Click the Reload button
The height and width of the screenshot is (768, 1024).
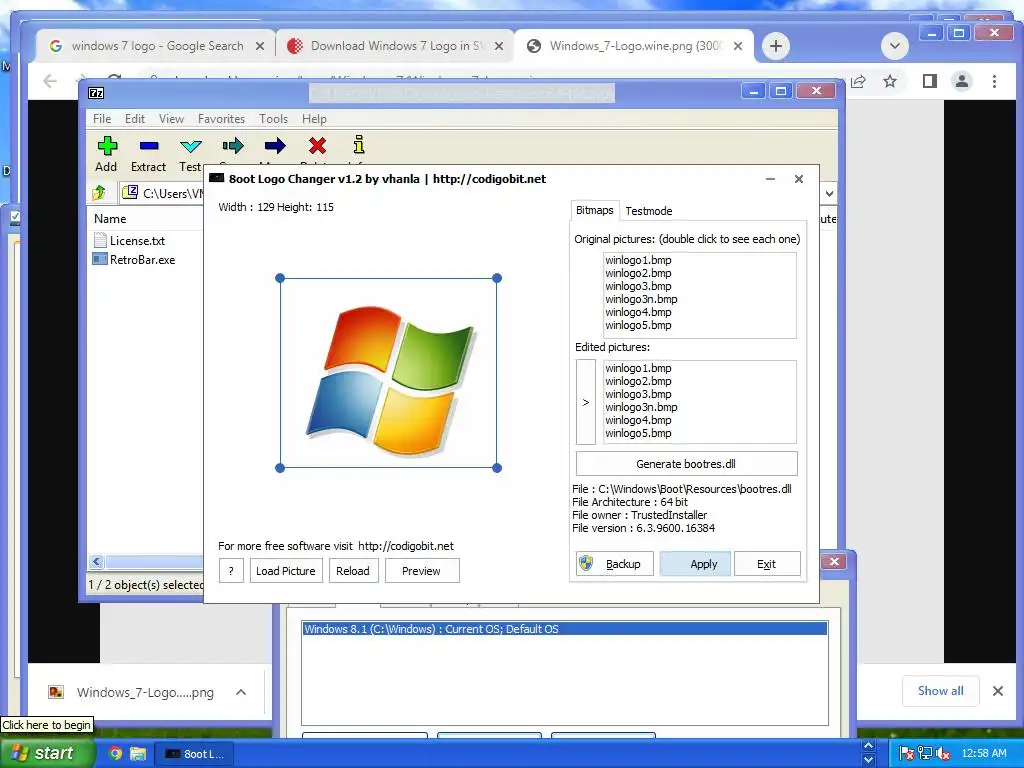[x=353, y=571]
